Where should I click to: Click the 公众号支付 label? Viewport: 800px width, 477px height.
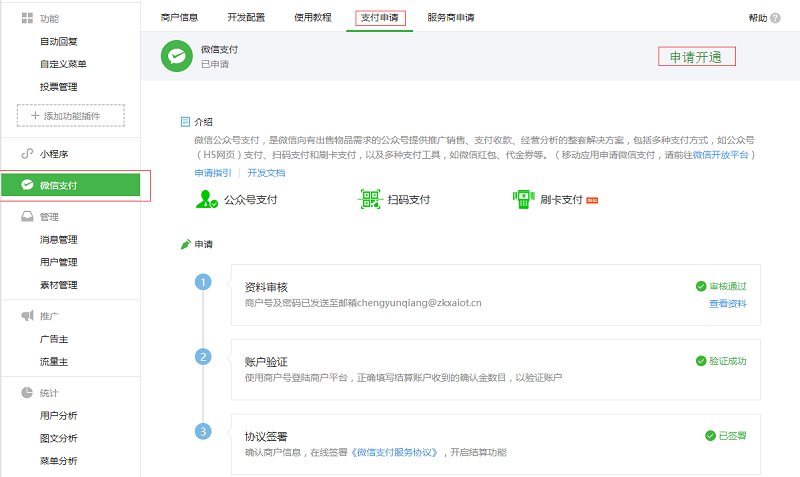(x=251, y=199)
